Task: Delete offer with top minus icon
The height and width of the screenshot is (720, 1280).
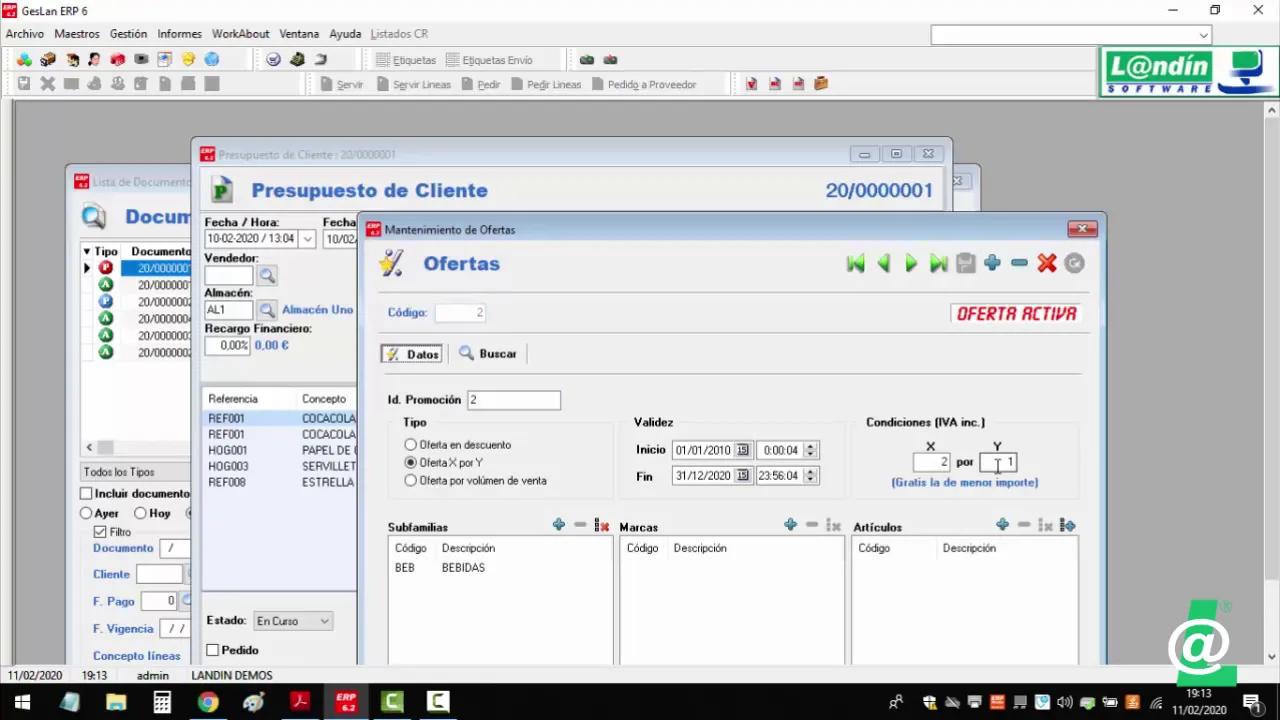Action: tap(1019, 263)
